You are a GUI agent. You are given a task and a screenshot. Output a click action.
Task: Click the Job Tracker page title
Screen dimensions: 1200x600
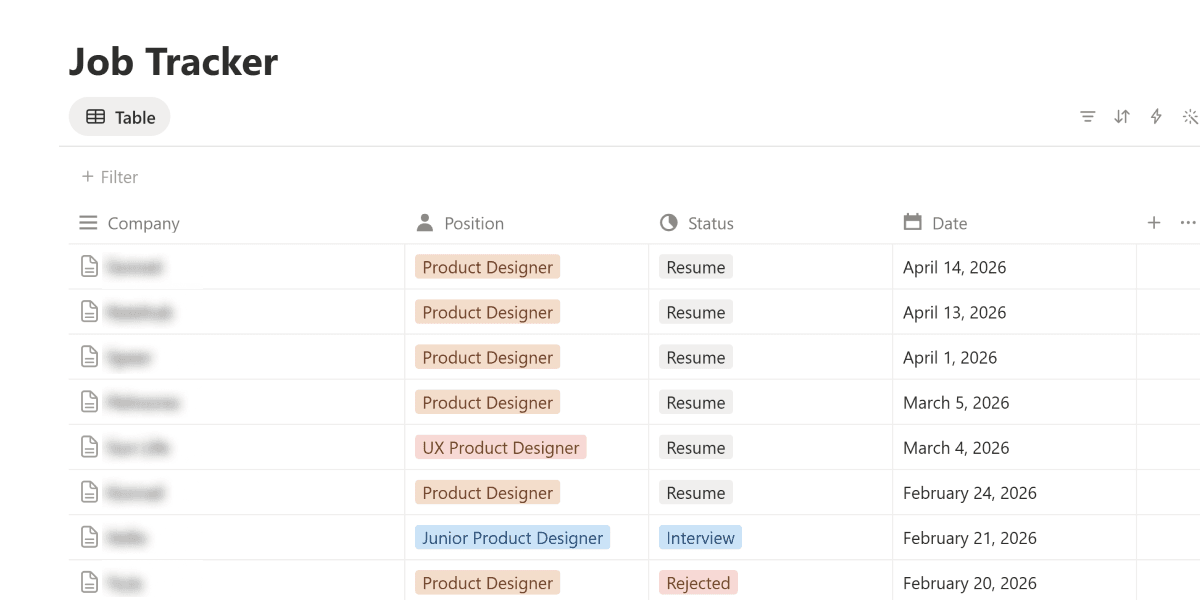[173, 62]
